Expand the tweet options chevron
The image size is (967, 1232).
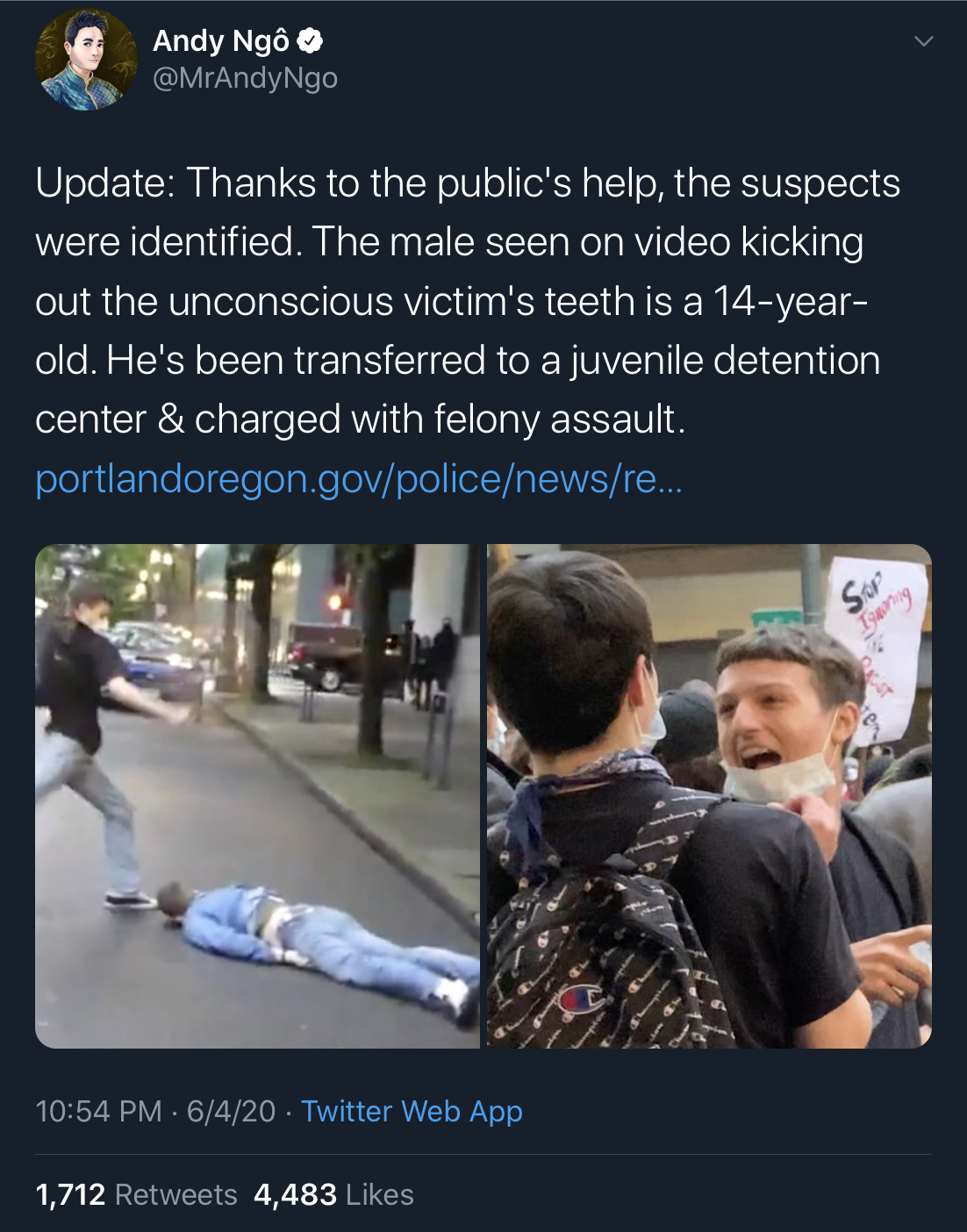[923, 41]
